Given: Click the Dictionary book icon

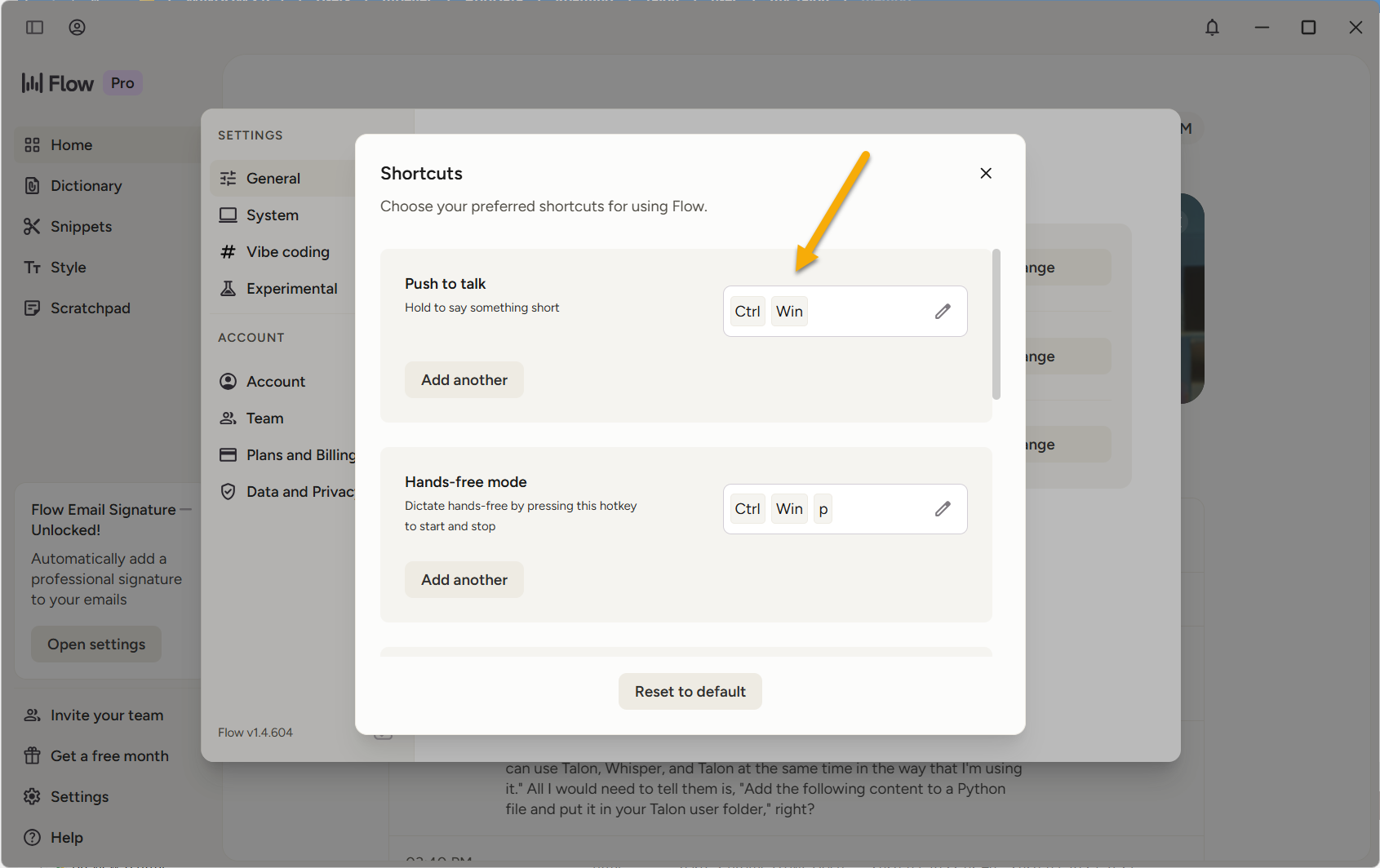Looking at the screenshot, I should pos(32,186).
